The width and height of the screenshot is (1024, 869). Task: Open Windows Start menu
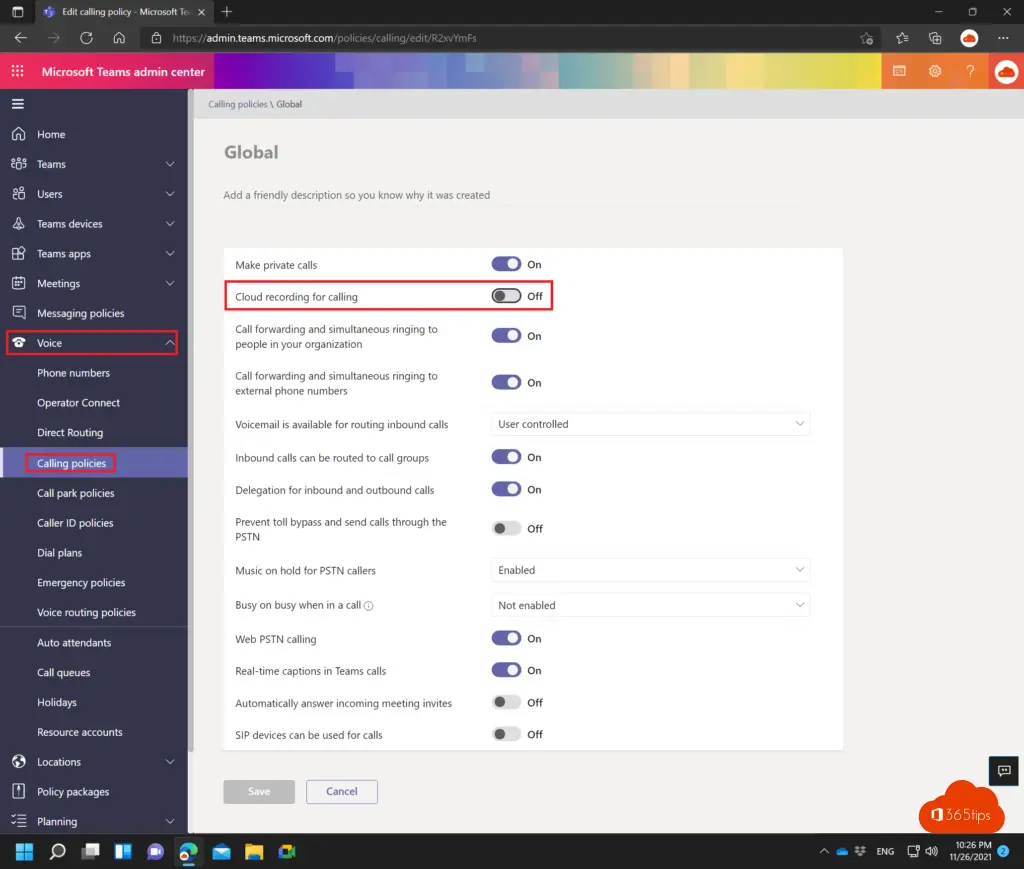pyautogui.click(x=24, y=851)
